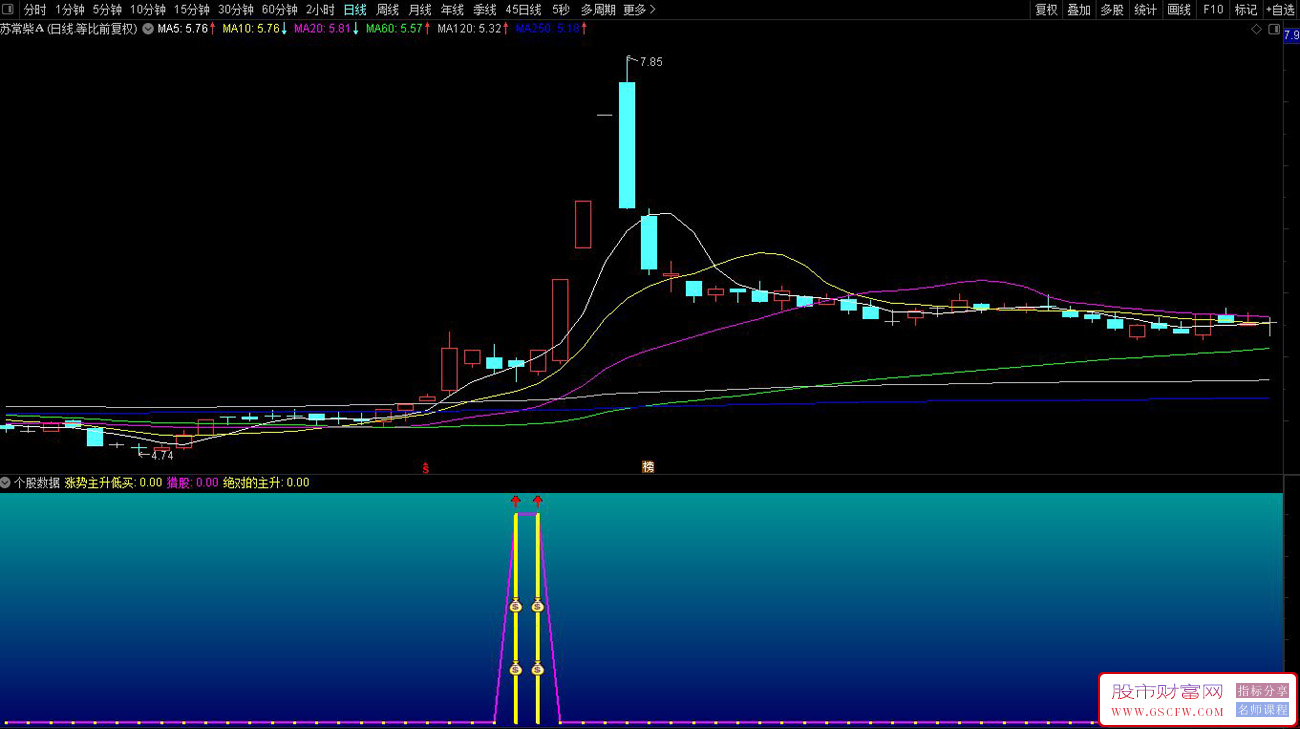The height and width of the screenshot is (729, 1300).
Task: Click the 猎股: 0.00 label
Action: 192,482
